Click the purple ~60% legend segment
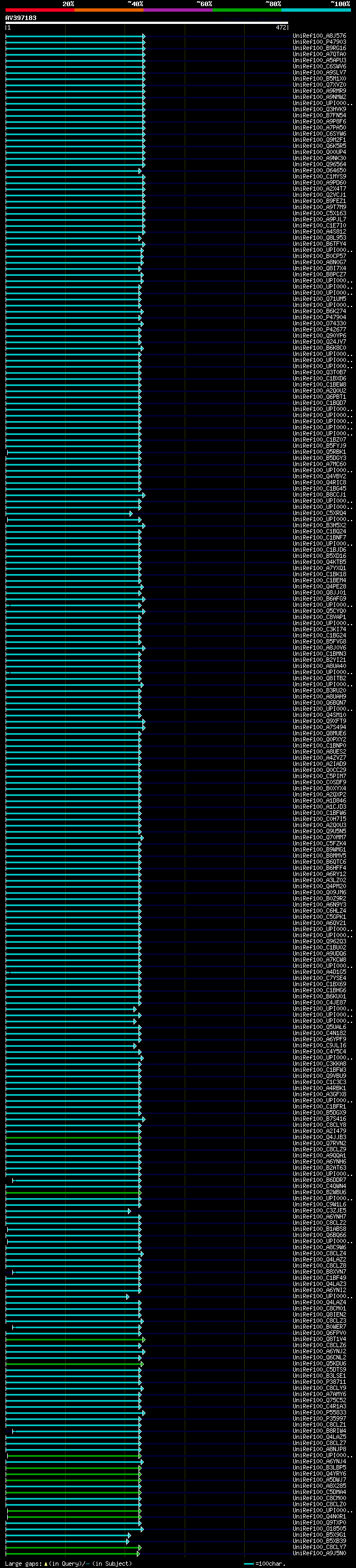This screenshot has height=1568, width=356. click(x=177, y=10)
